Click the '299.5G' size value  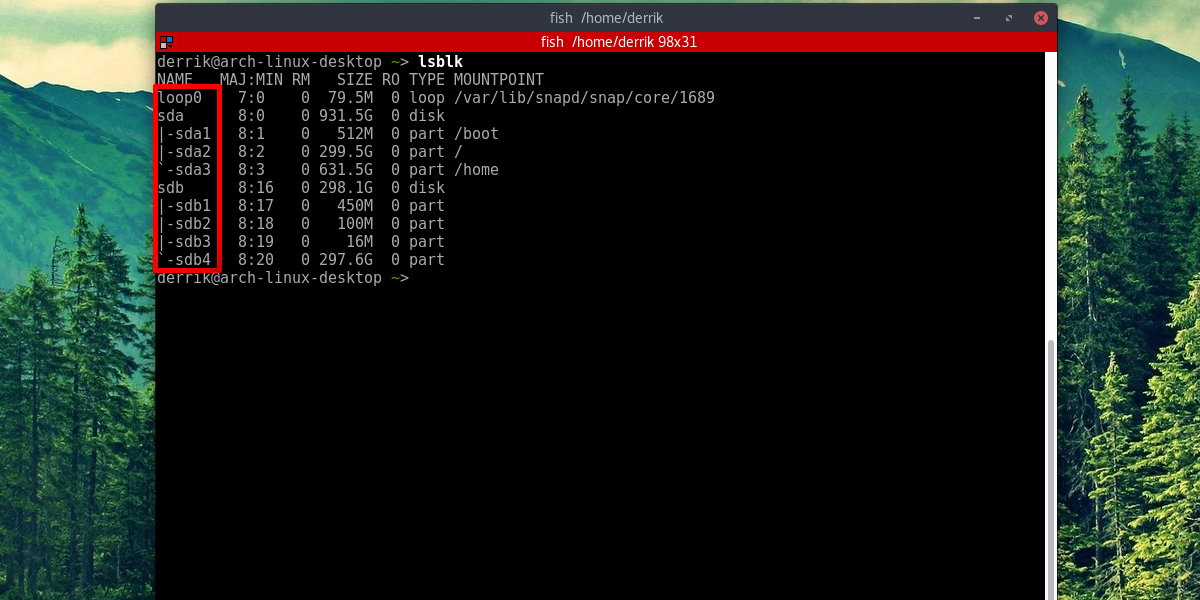346,152
